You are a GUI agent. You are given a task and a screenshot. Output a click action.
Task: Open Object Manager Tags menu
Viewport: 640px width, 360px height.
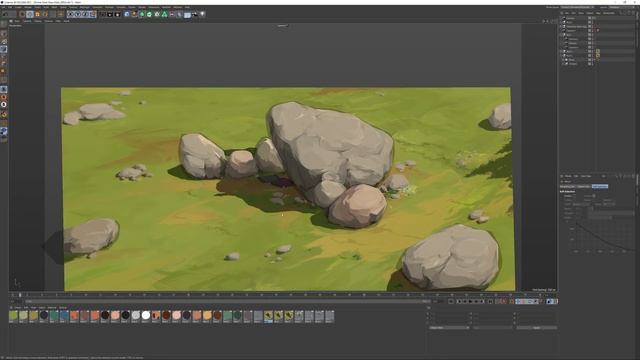pyautogui.click(x=598, y=13)
